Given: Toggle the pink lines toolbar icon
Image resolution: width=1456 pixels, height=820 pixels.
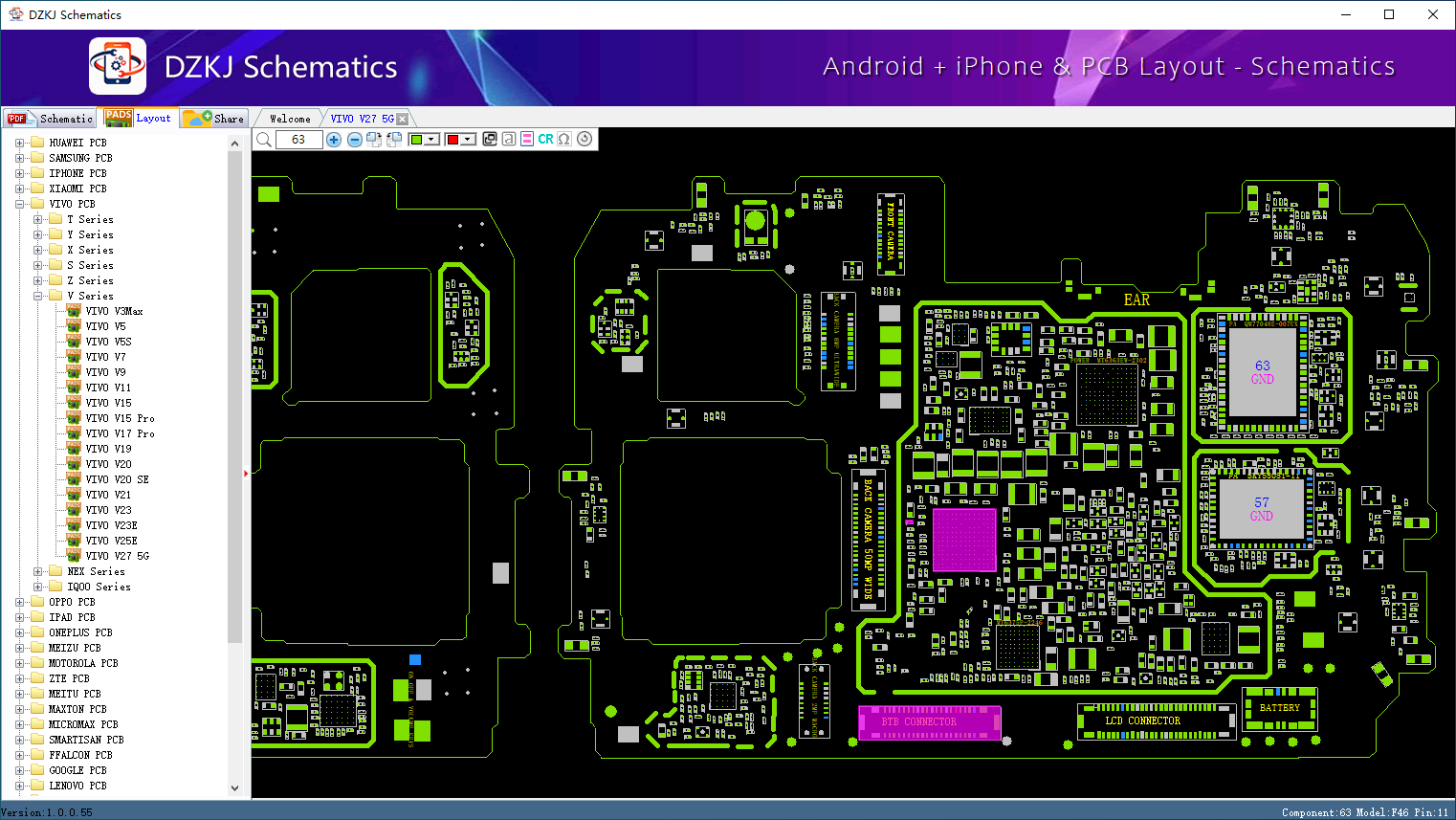Looking at the screenshot, I should coord(527,140).
